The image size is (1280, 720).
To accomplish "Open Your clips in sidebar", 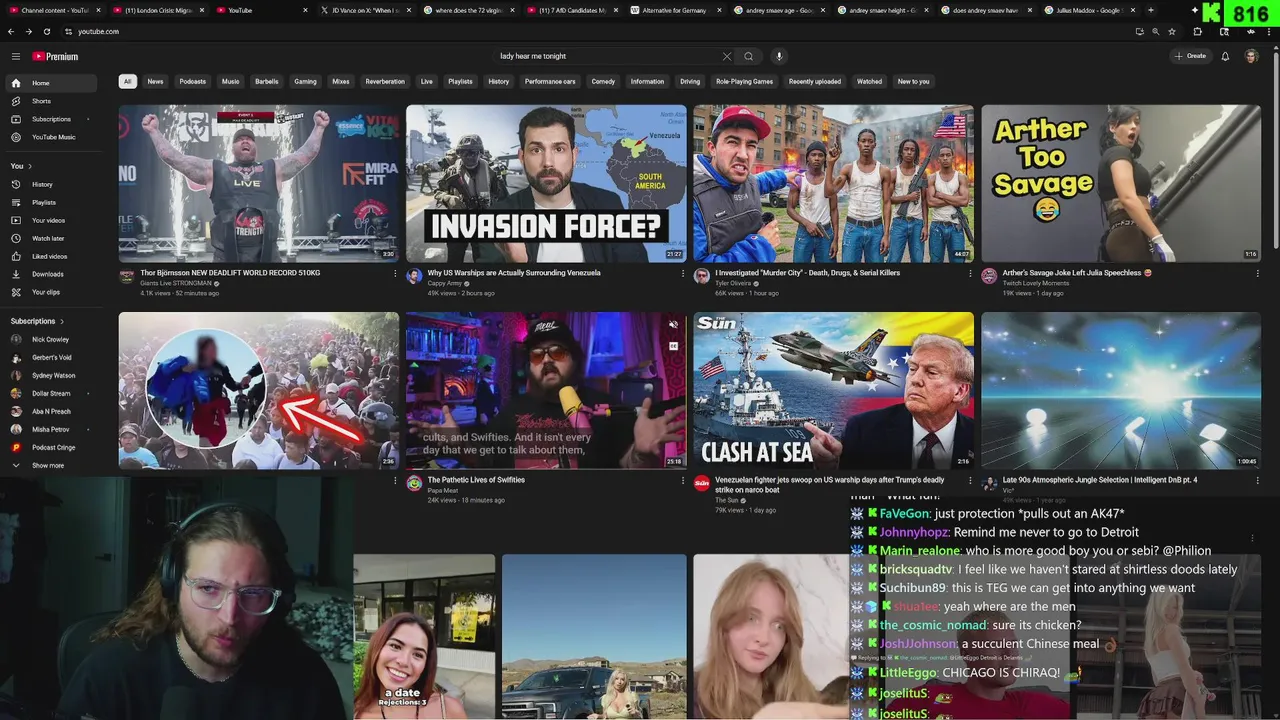I will [52, 292].
